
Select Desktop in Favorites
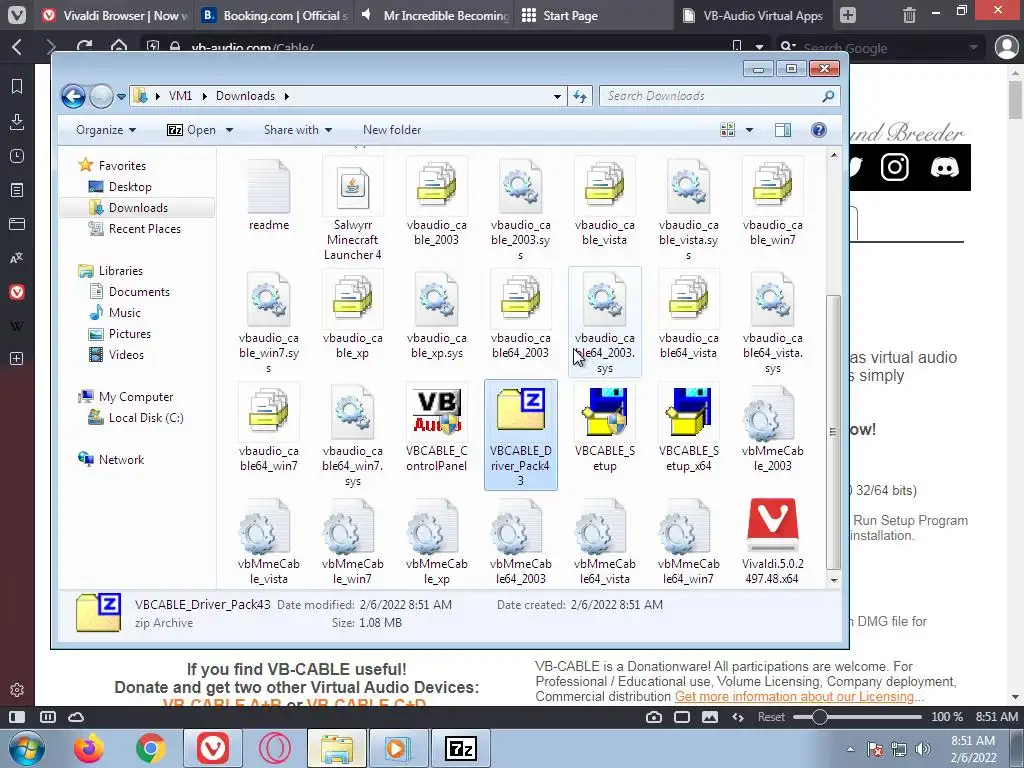pyautogui.click(x=130, y=187)
